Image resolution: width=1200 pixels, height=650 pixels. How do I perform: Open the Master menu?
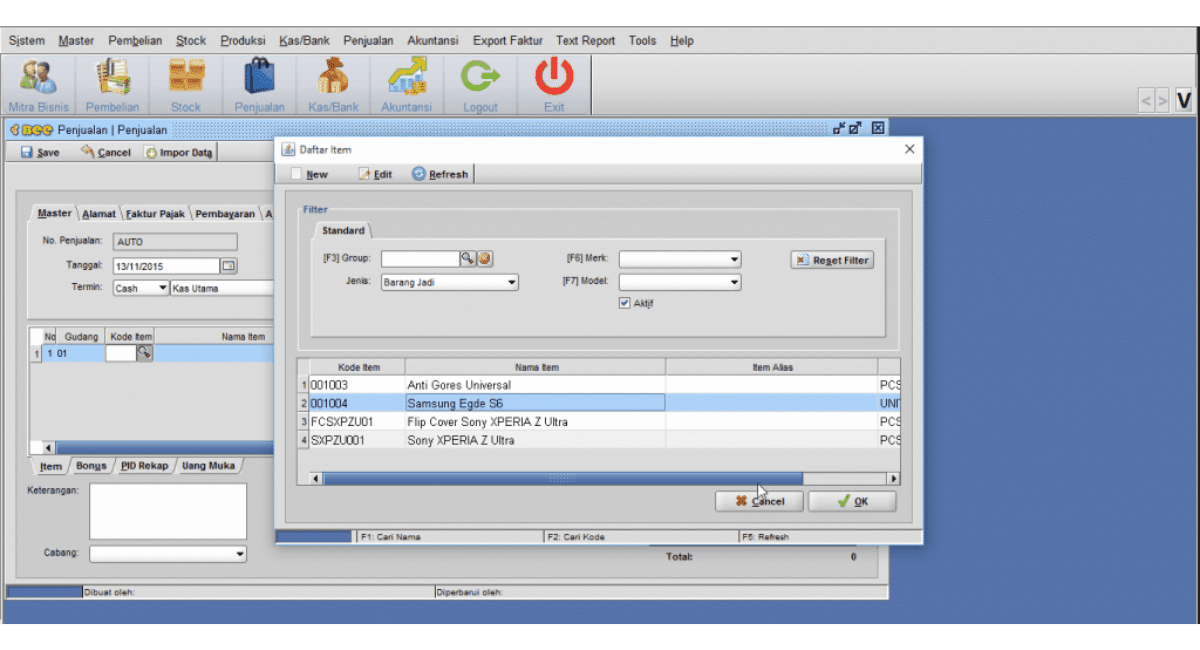click(76, 41)
